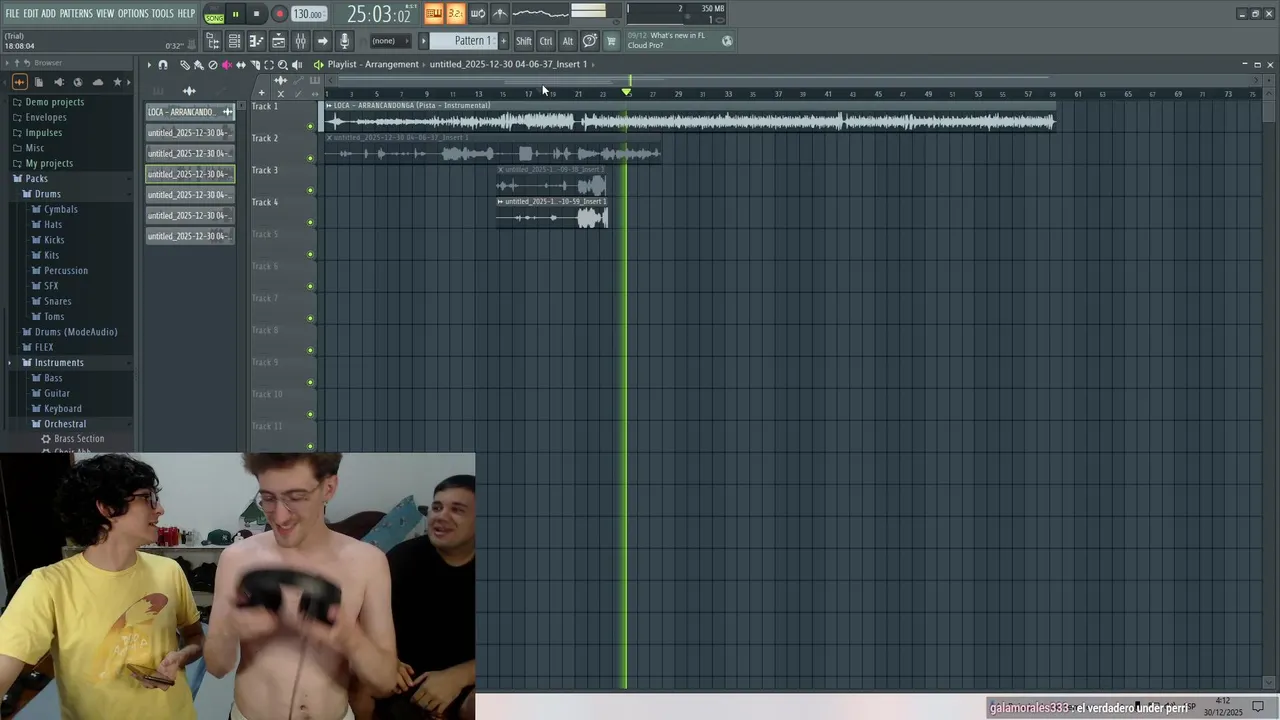Select the Paint brush tool
Image resolution: width=1280 pixels, height=720 pixels.
(x=199, y=64)
